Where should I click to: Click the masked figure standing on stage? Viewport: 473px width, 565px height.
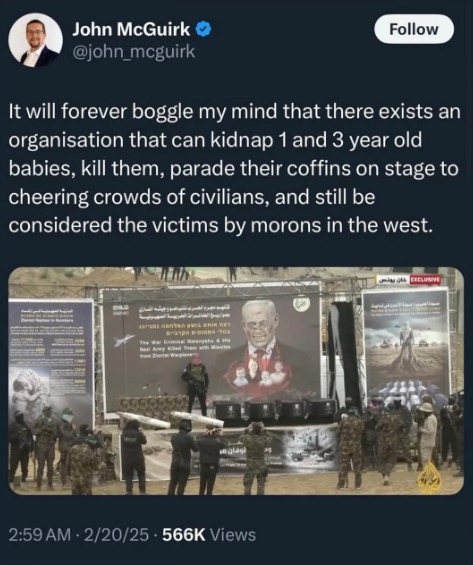coord(195,385)
